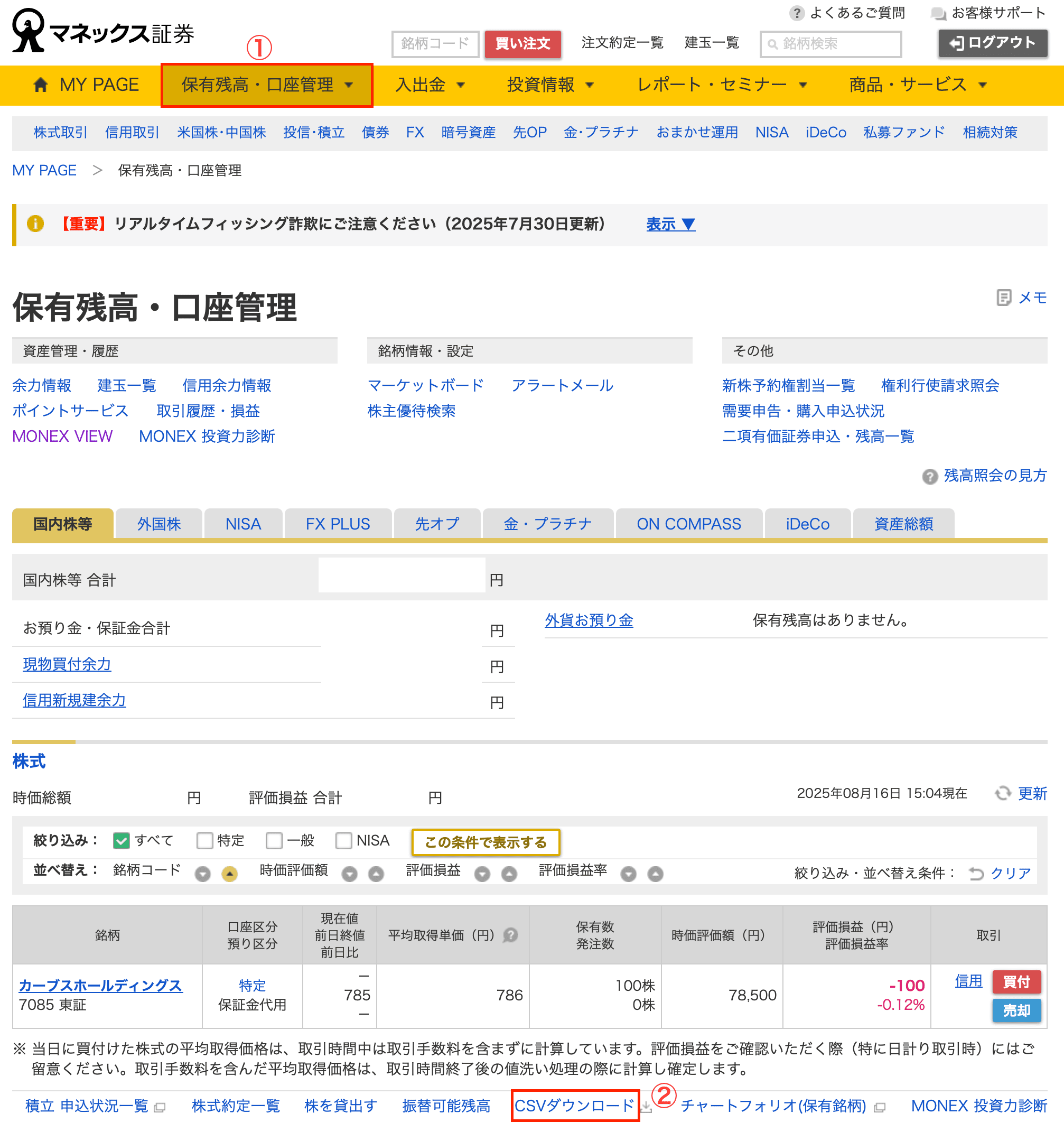Open 暗号資産 in sub navigation
The height and width of the screenshot is (1132, 1064).
(468, 133)
